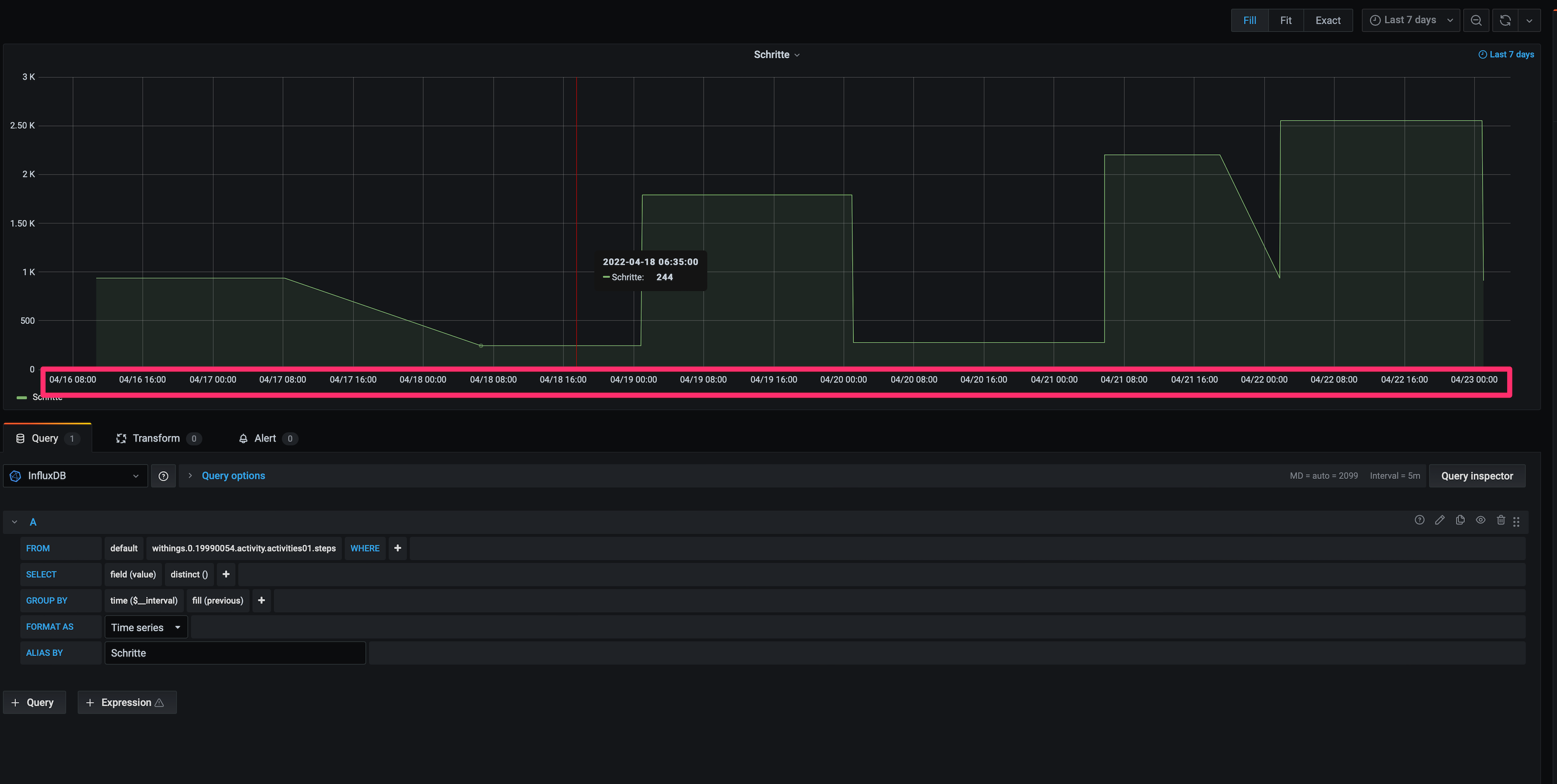The height and width of the screenshot is (784, 1557).
Task: Expand the Query options section
Action: 232,476
